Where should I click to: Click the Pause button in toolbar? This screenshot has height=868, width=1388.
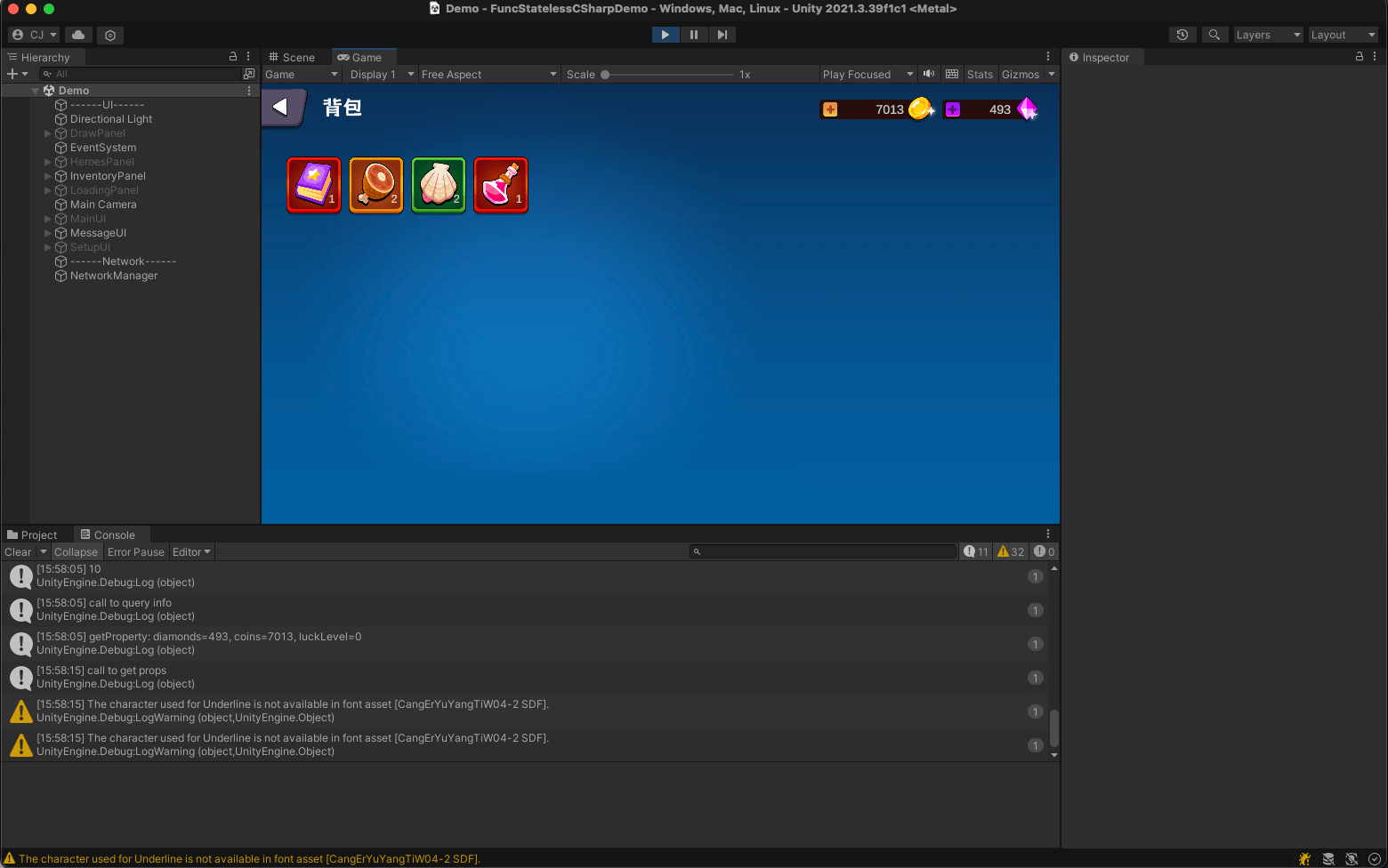(694, 35)
